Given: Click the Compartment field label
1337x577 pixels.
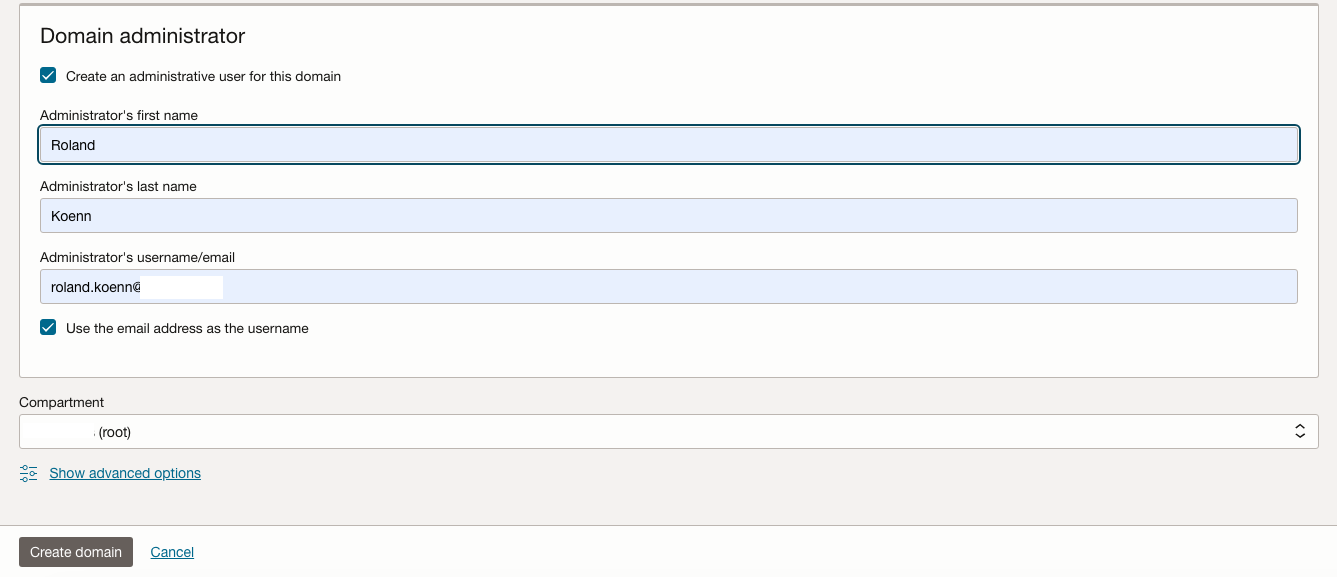Looking at the screenshot, I should pyautogui.click(x=61, y=402).
